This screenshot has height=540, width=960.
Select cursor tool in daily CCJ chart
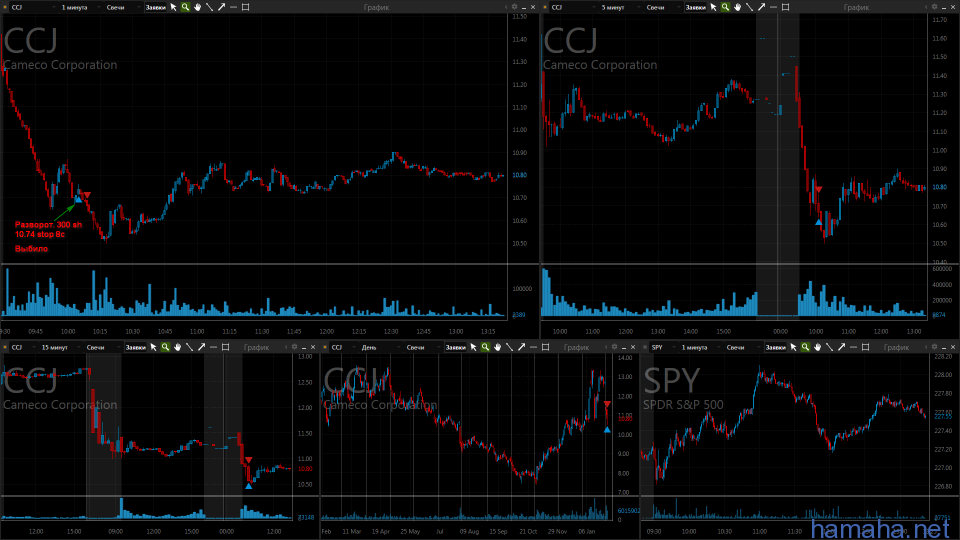[474, 347]
